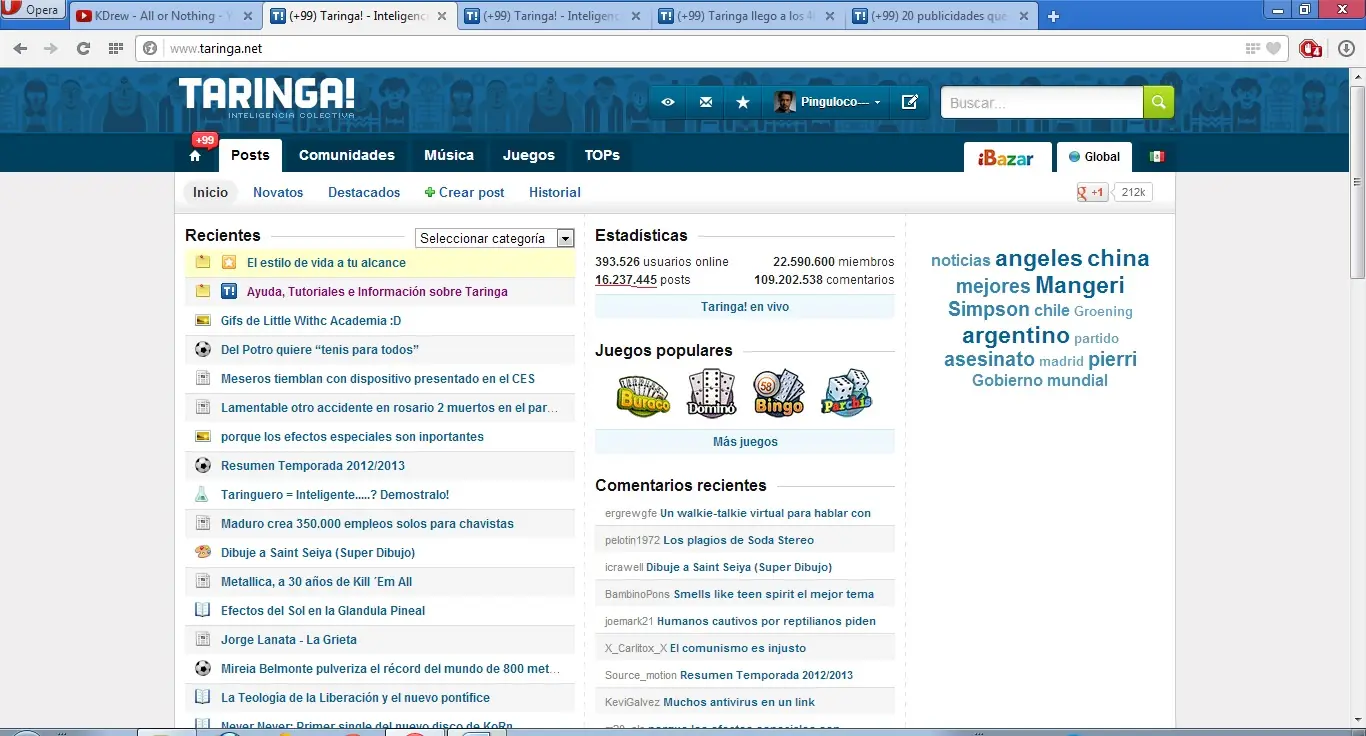This screenshot has width=1366, height=736.
Task: Open the Música section
Action: [x=448, y=155]
